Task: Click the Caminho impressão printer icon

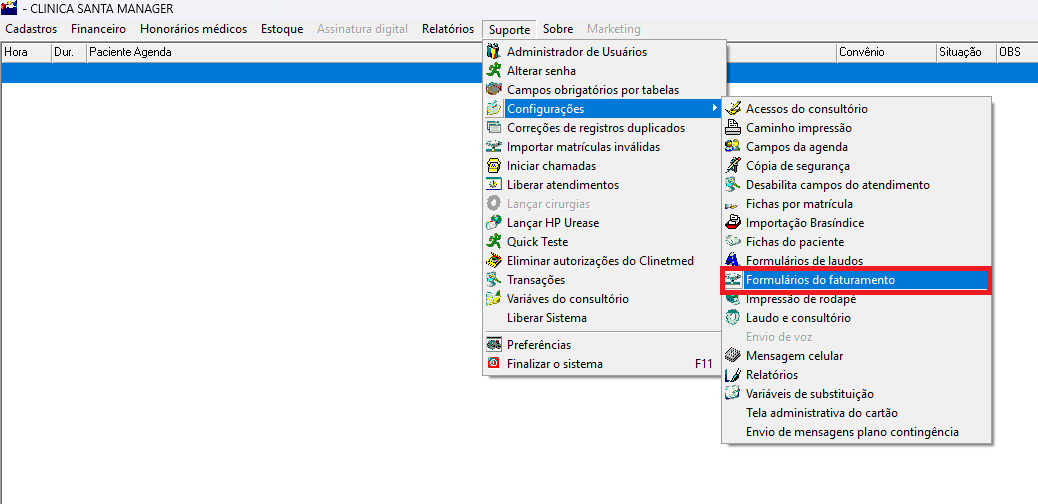Action: click(x=733, y=128)
